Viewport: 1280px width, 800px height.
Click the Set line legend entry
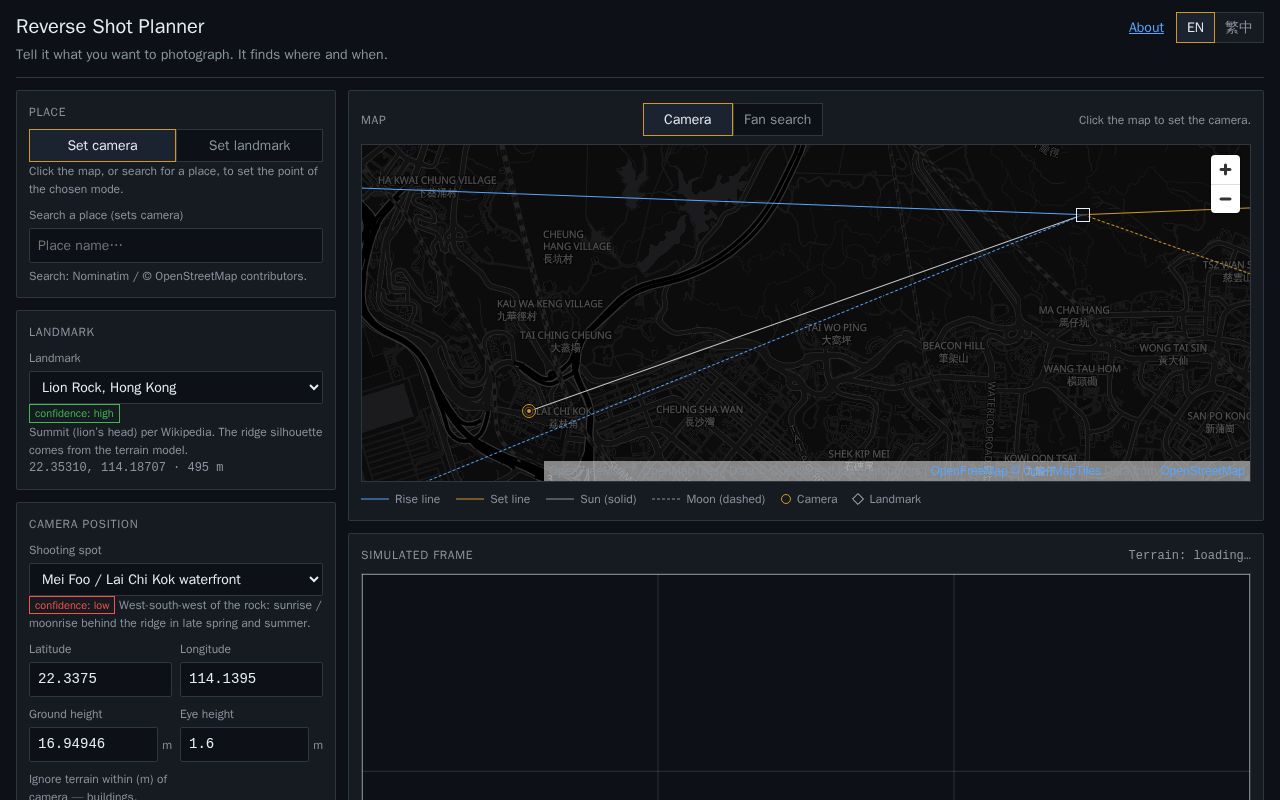click(x=493, y=499)
